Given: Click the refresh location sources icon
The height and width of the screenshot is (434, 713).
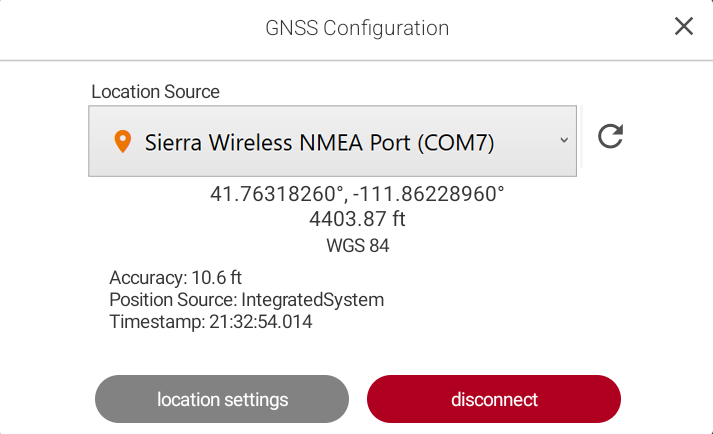Looking at the screenshot, I should pyautogui.click(x=610, y=137).
